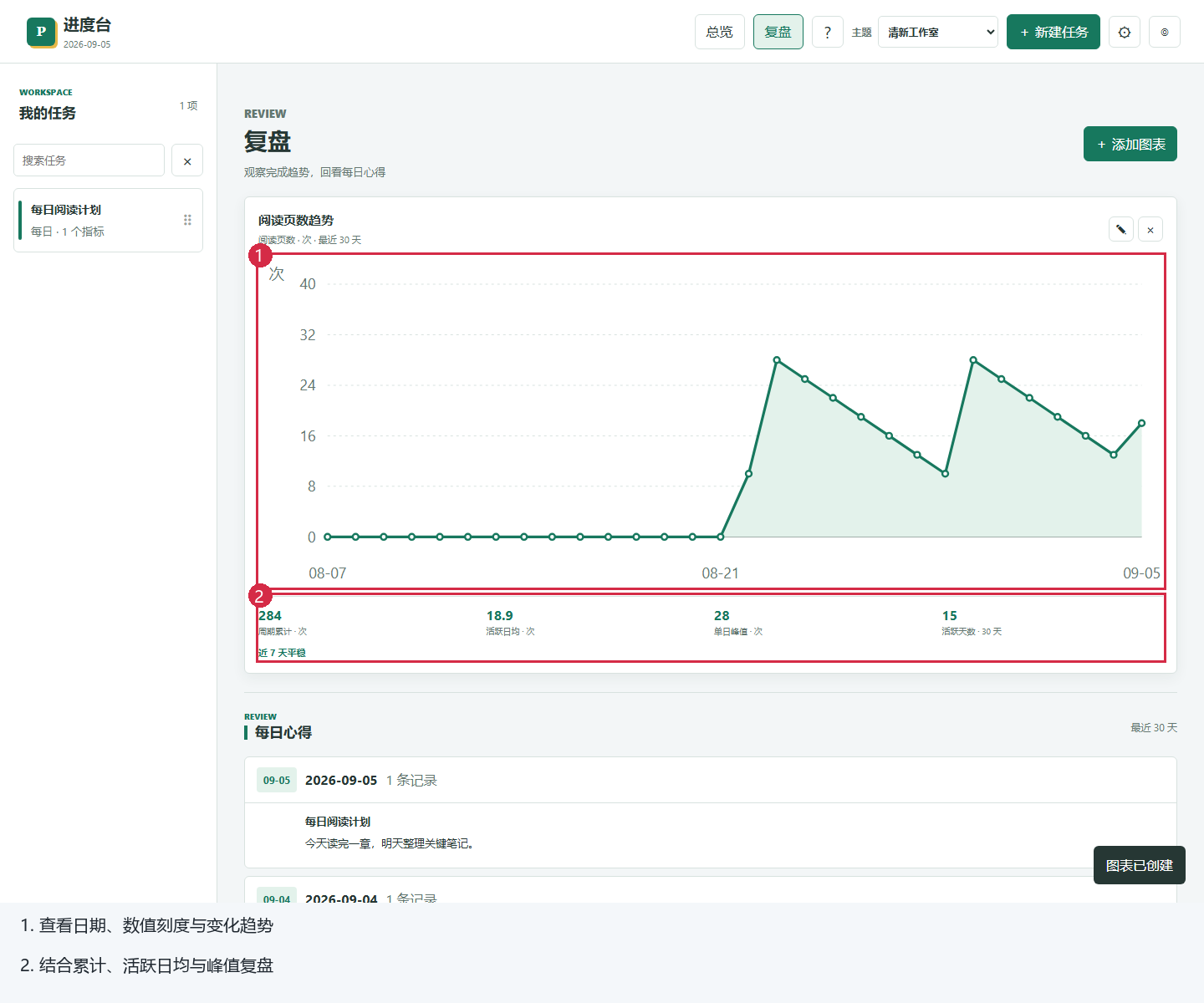The height and width of the screenshot is (1003, 1204).
Task: Edit the 阅读页数趋势 chart with pencil icon
Action: point(1121,229)
